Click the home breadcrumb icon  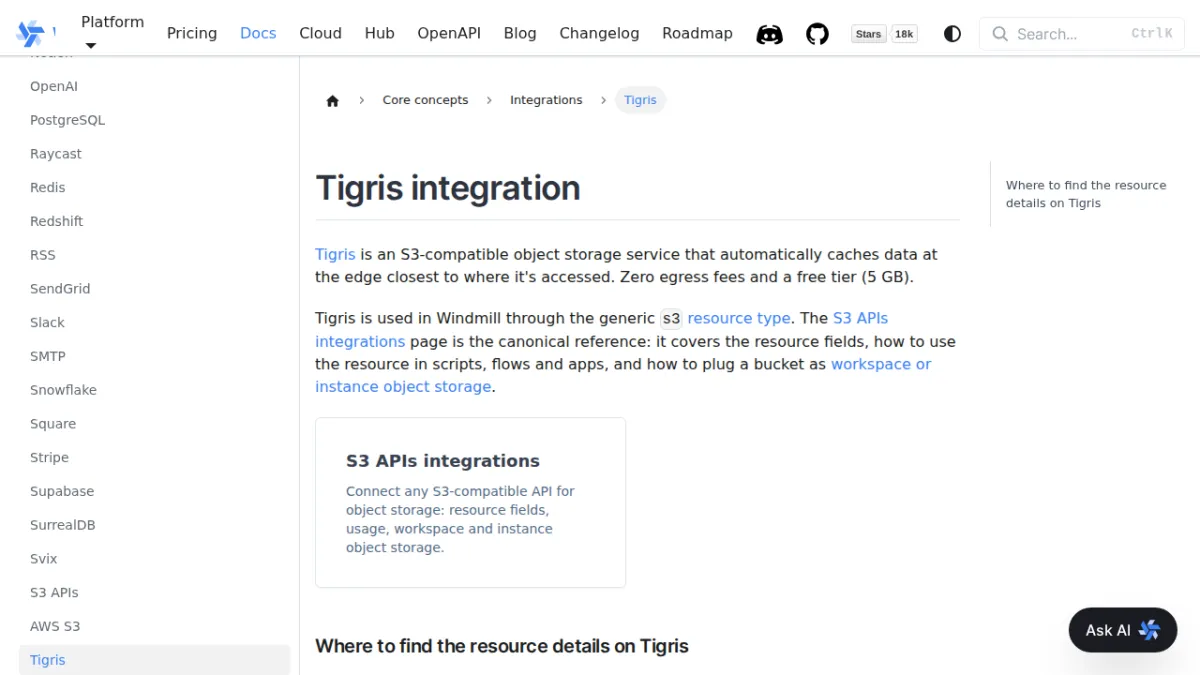point(333,100)
